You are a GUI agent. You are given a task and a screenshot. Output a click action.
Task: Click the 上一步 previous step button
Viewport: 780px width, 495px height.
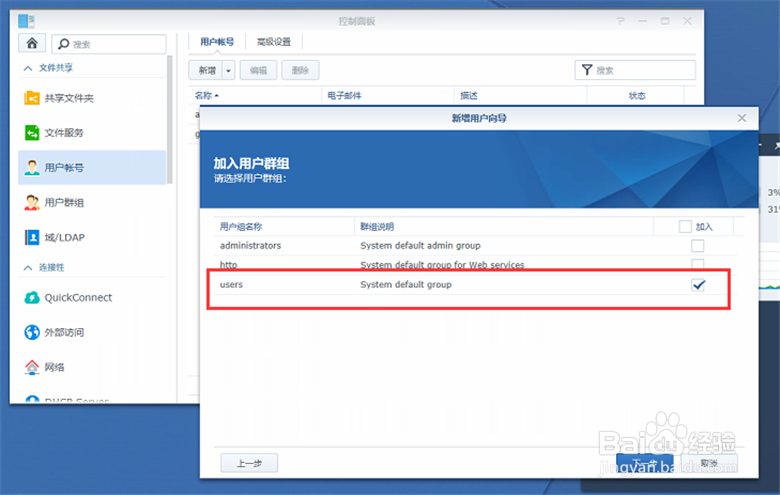[249, 463]
